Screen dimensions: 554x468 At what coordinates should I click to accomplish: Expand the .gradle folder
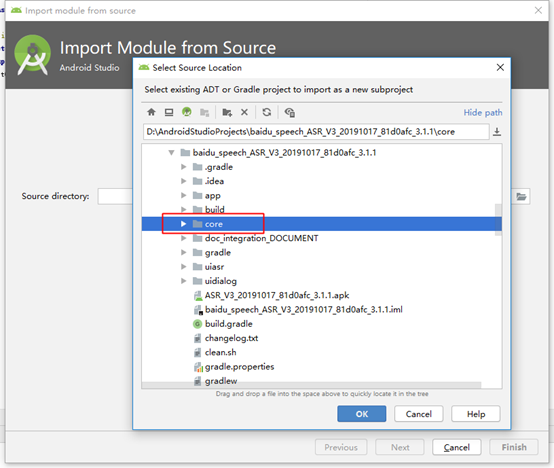(x=183, y=167)
